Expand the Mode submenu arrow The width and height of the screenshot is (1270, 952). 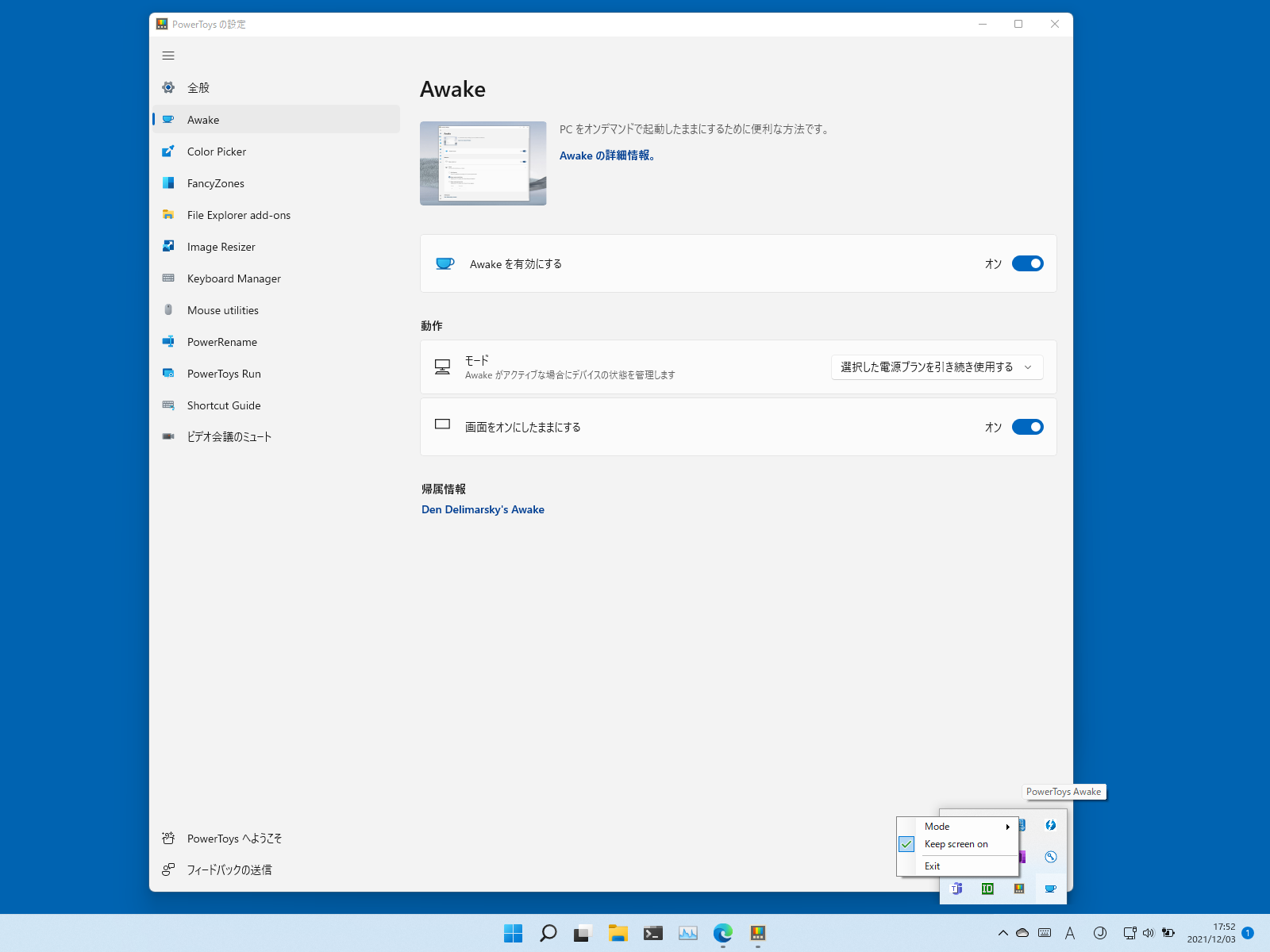click(1007, 827)
